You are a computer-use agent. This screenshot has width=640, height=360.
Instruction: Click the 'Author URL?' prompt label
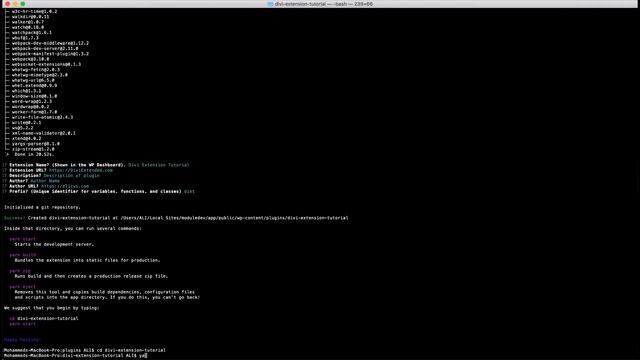tap(24, 187)
